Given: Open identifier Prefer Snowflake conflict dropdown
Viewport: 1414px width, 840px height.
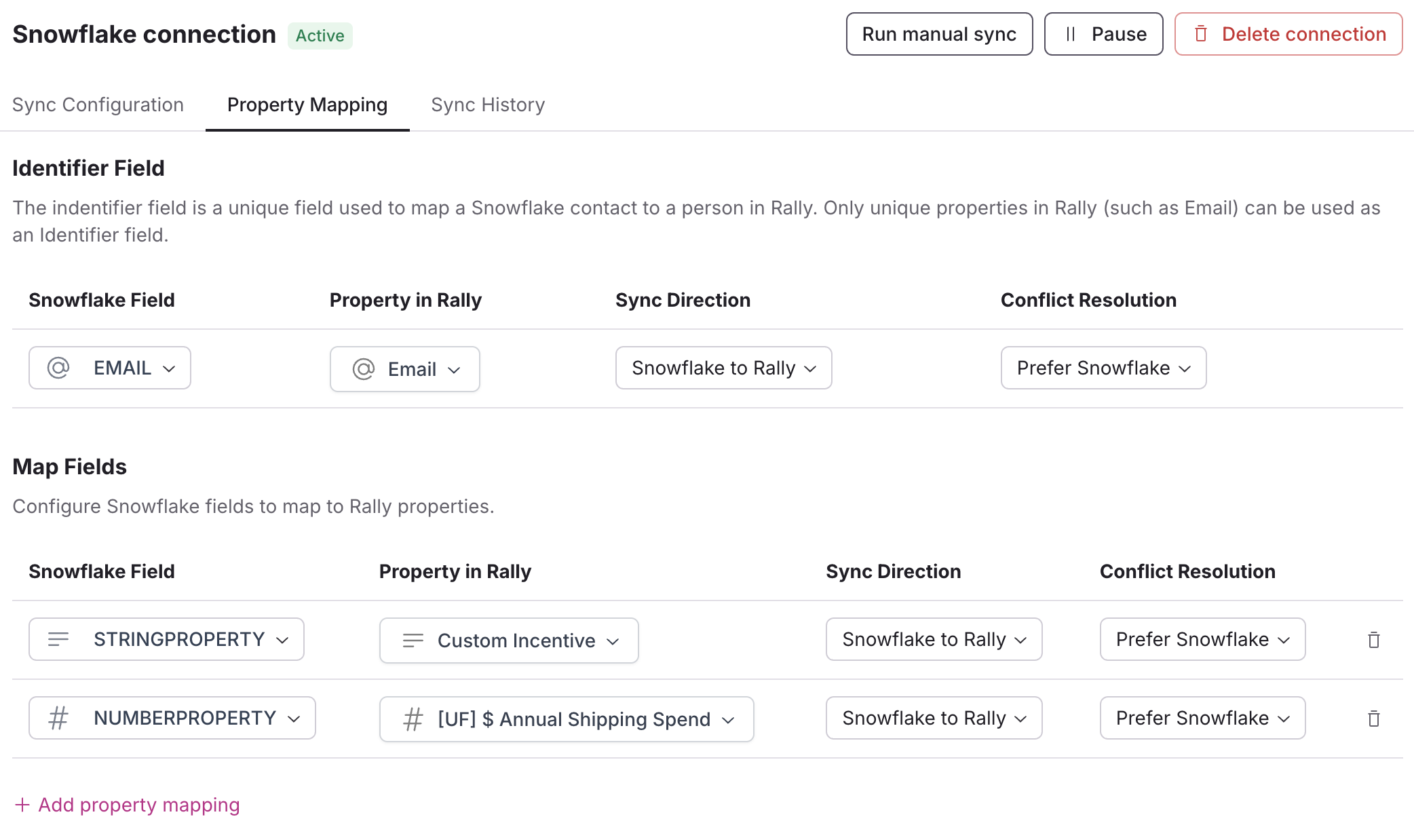Looking at the screenshot, I should [1103, 368].
